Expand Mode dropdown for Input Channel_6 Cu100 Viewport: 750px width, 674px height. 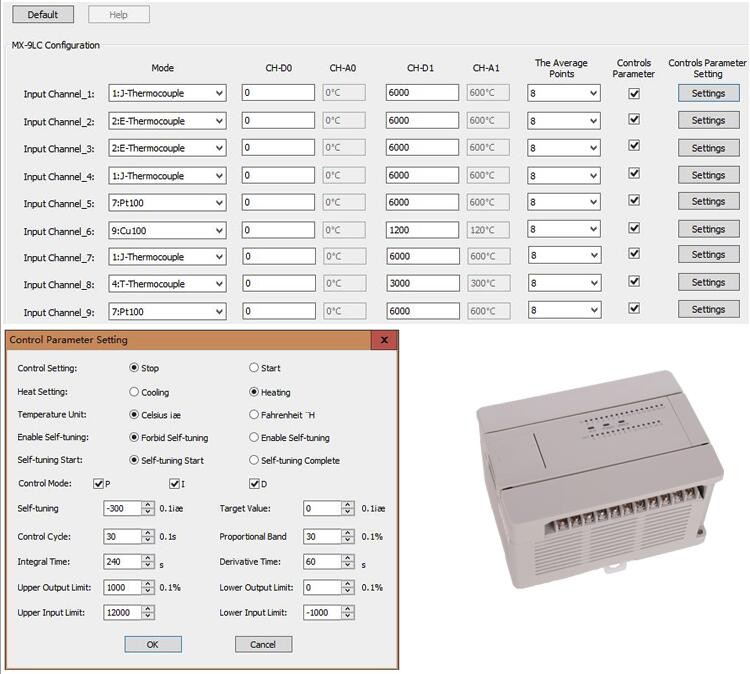point(219,230)
